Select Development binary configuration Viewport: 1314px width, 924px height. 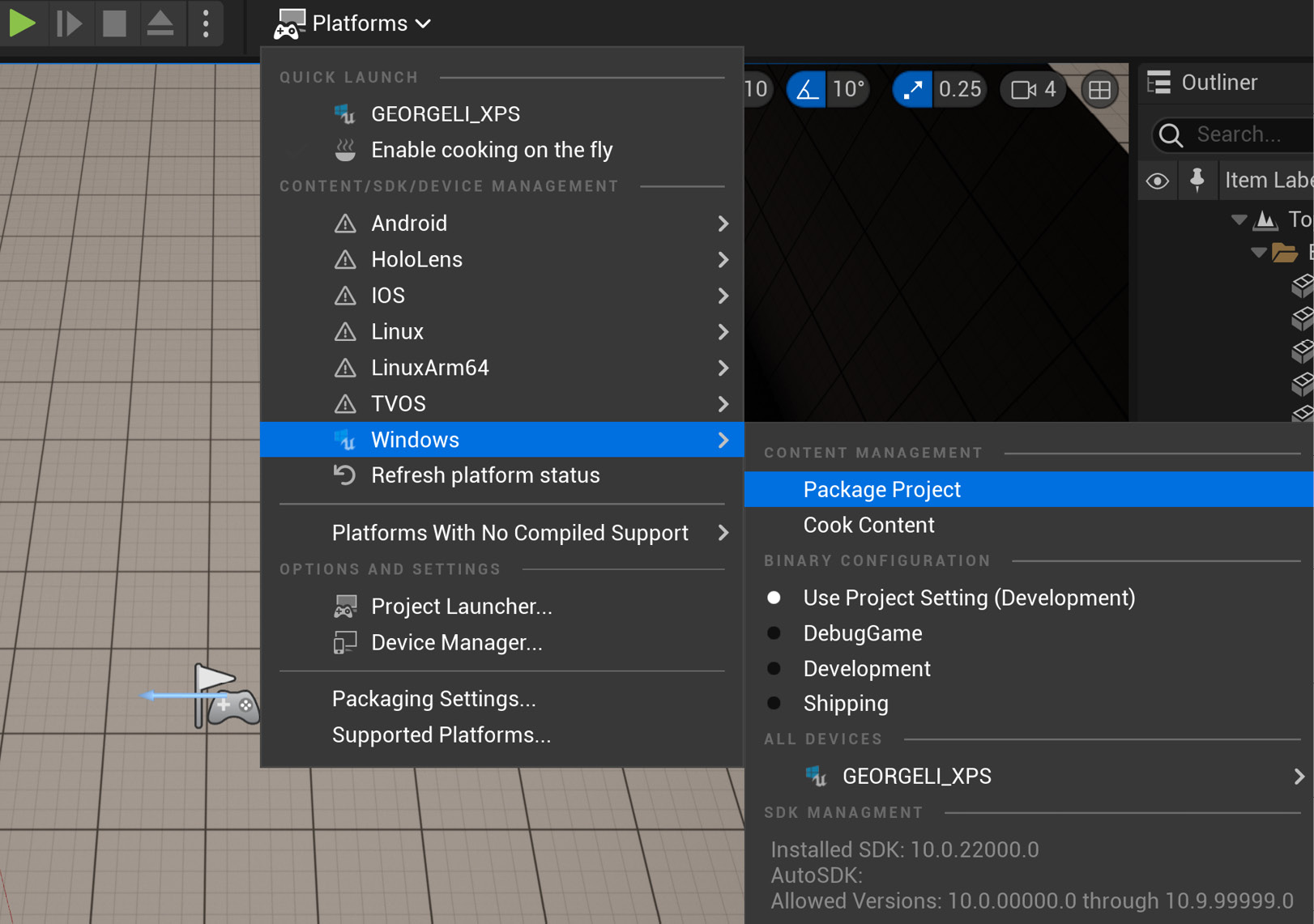pyautogui.click(x=1029, y=669)
